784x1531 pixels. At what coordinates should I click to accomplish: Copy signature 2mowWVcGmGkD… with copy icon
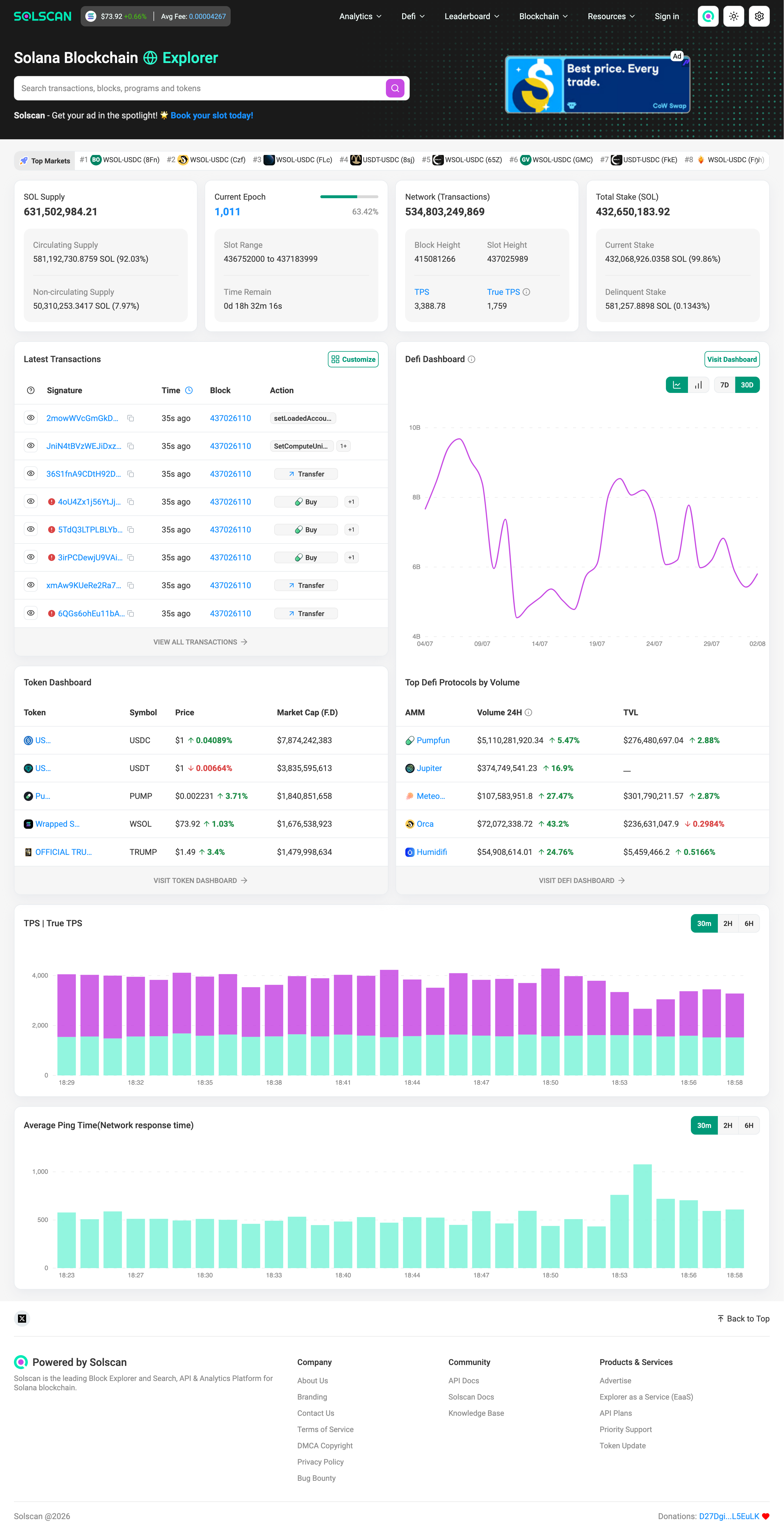coord(131,418)
